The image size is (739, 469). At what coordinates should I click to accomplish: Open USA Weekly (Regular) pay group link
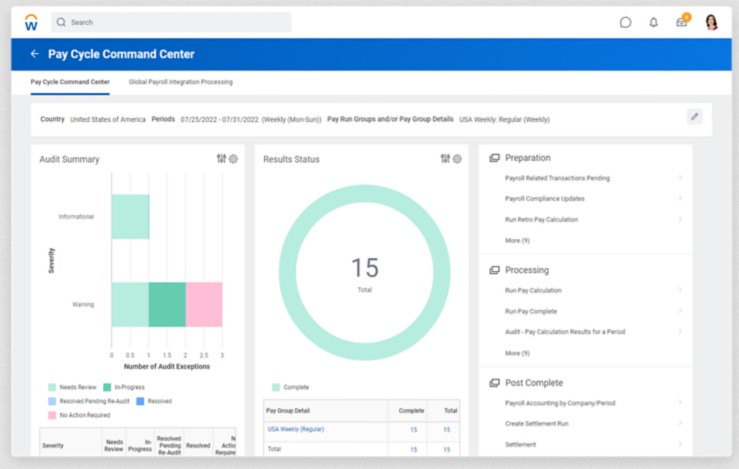(296, 429)
